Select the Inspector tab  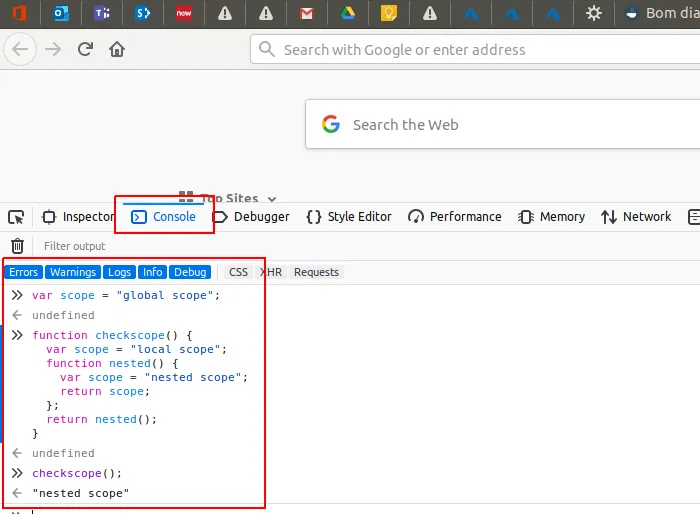pos(78,217)
